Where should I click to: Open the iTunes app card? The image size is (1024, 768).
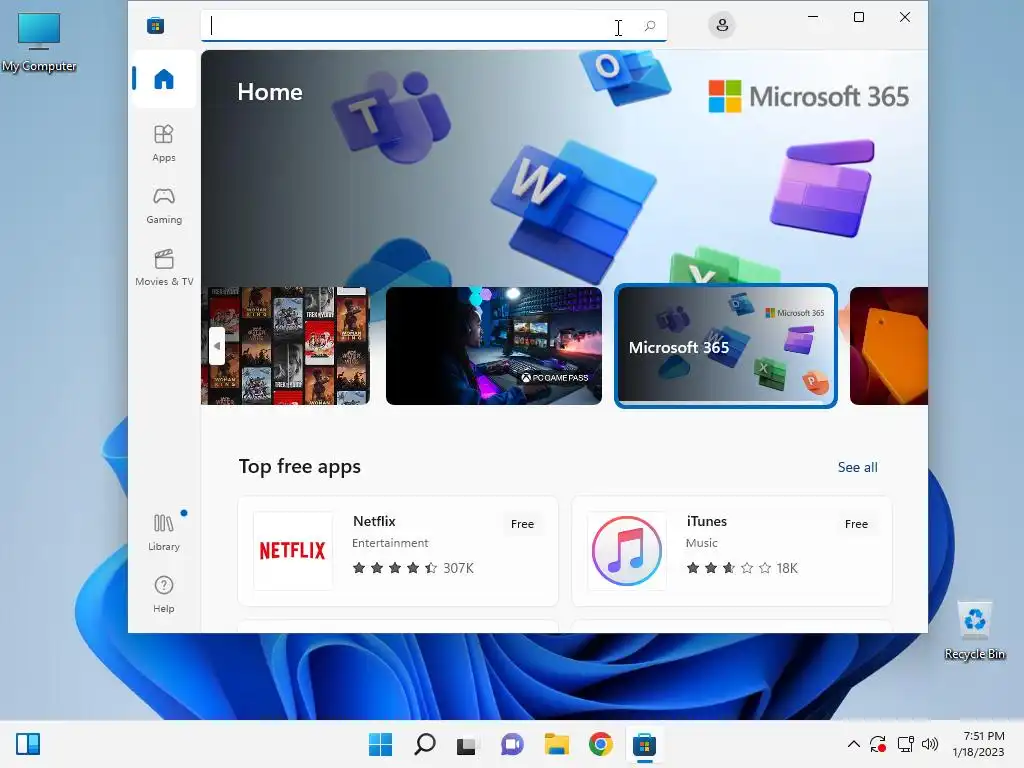pyautogui.click(x=731, y=551)
